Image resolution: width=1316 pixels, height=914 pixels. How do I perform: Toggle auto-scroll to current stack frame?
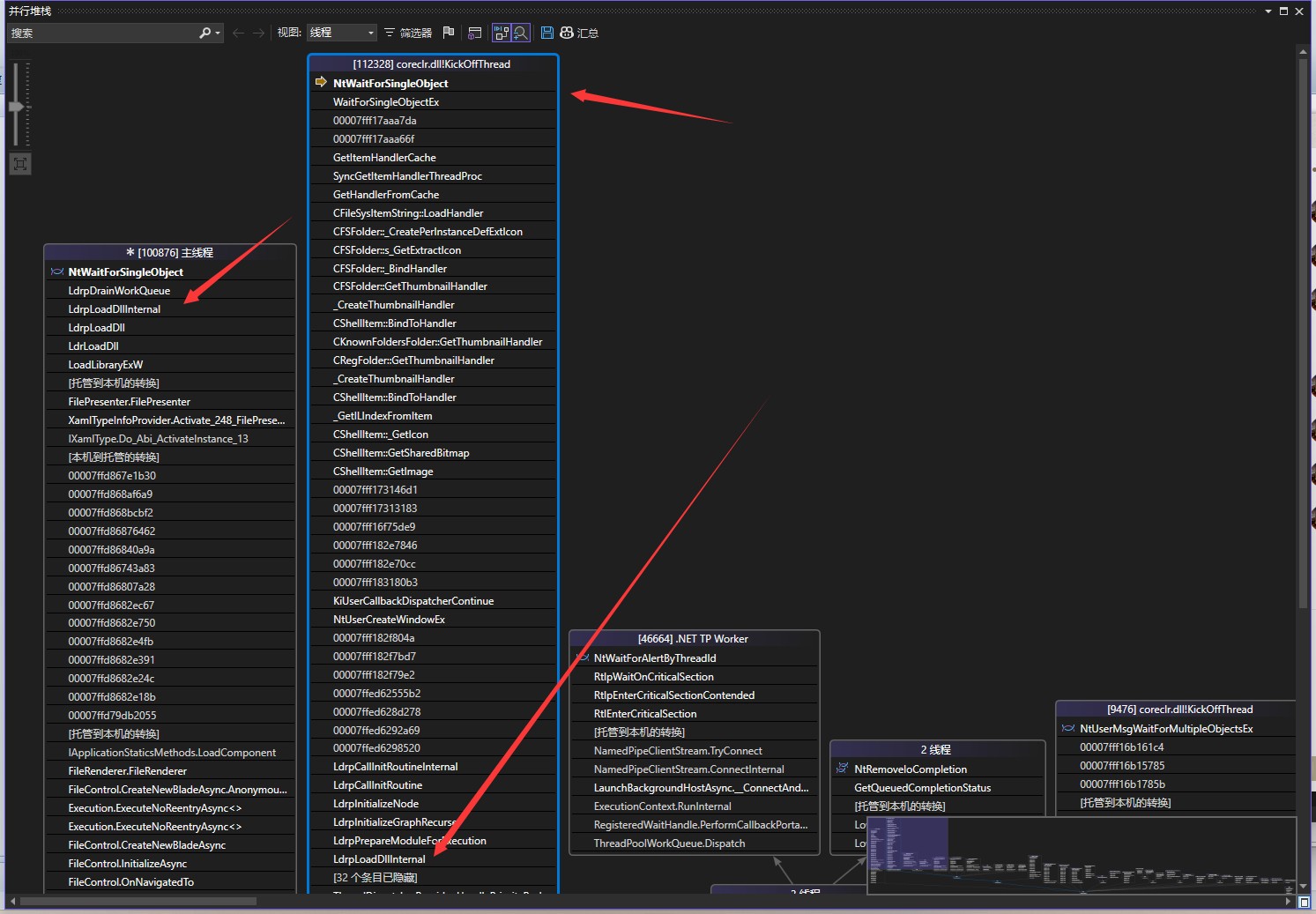coord(501,33)
